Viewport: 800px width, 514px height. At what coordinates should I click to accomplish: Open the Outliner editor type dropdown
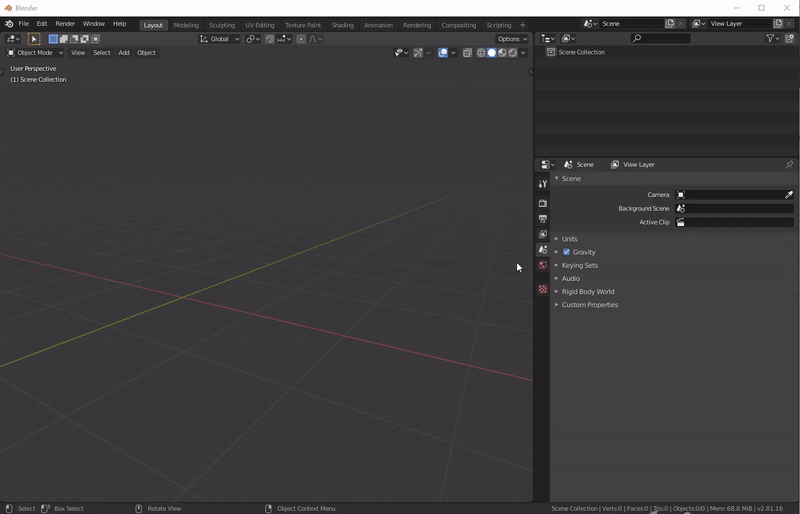[548, 38]
